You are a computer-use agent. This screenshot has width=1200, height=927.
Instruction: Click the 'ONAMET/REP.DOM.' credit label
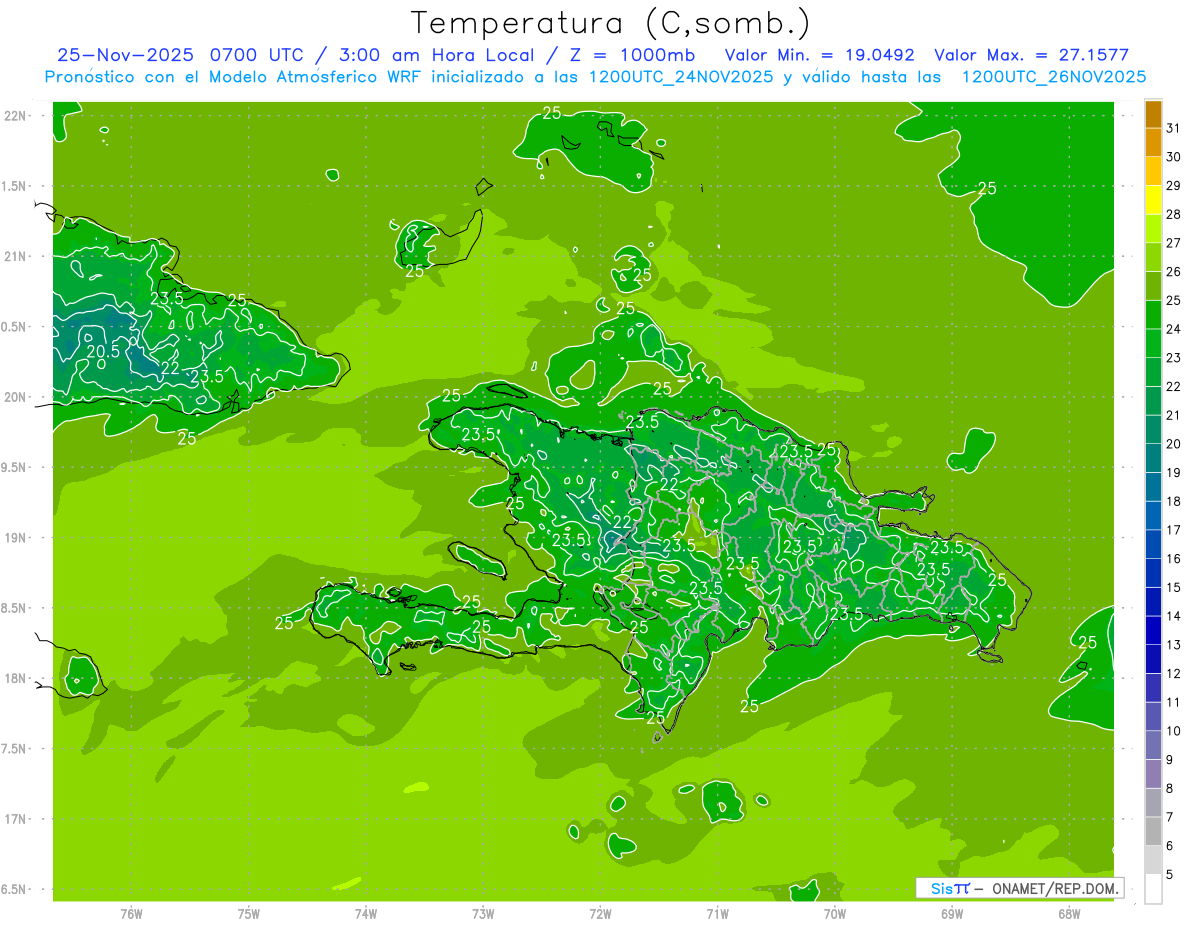point(1055,888)
